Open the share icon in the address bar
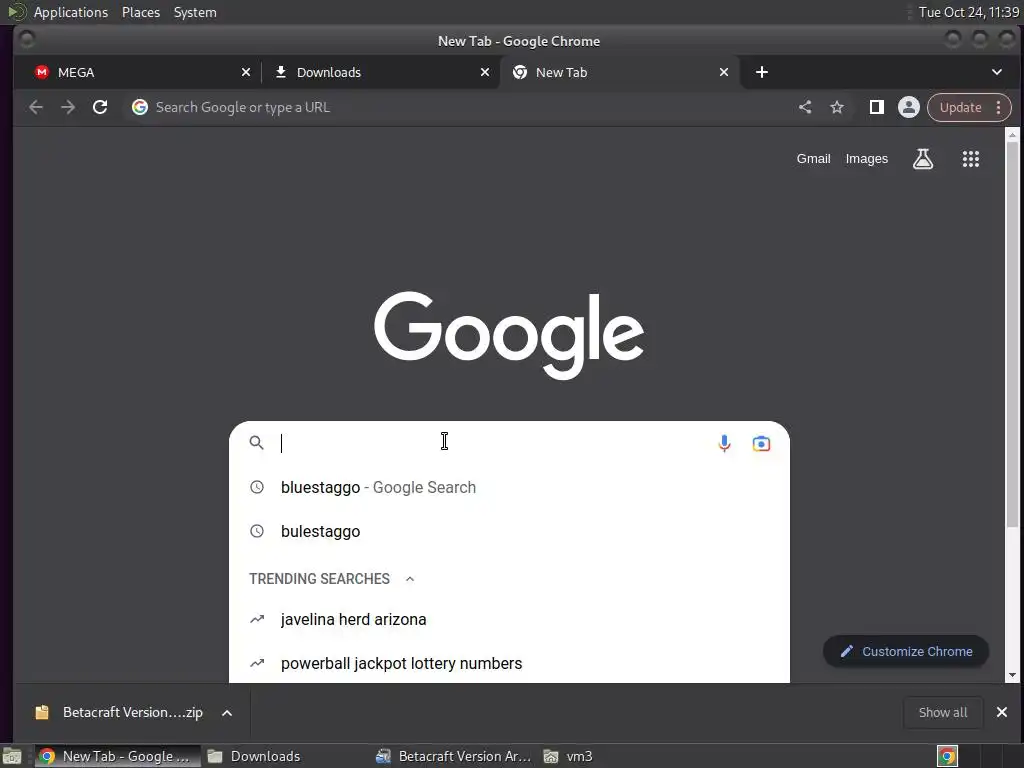Image resolution: width=1024 pixels, height=768 pixels. (x=805, y=107)
